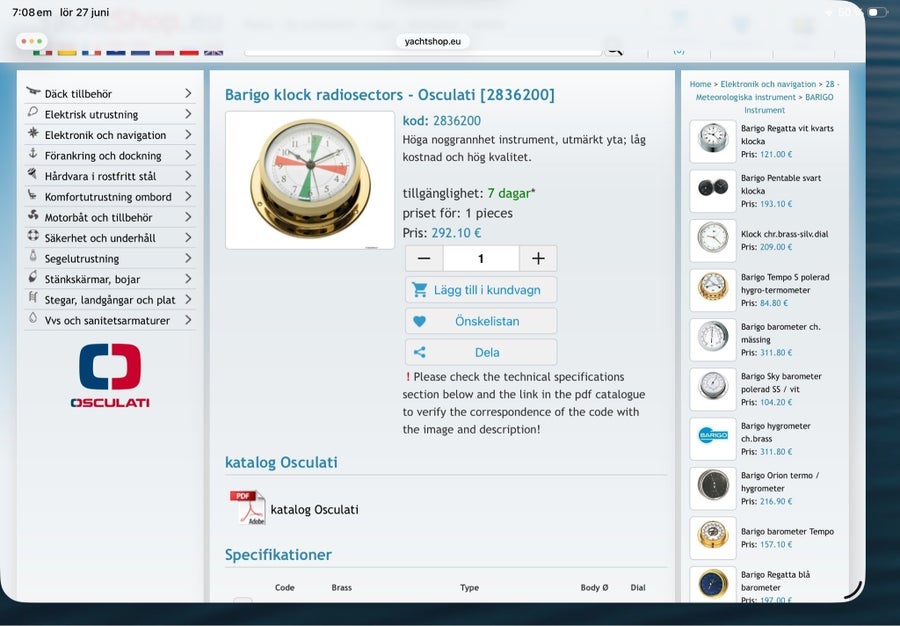The width and height of the screenshot is (900, 626).
Task: Click the Osculati brand logo
Action: tap(110, 375)
